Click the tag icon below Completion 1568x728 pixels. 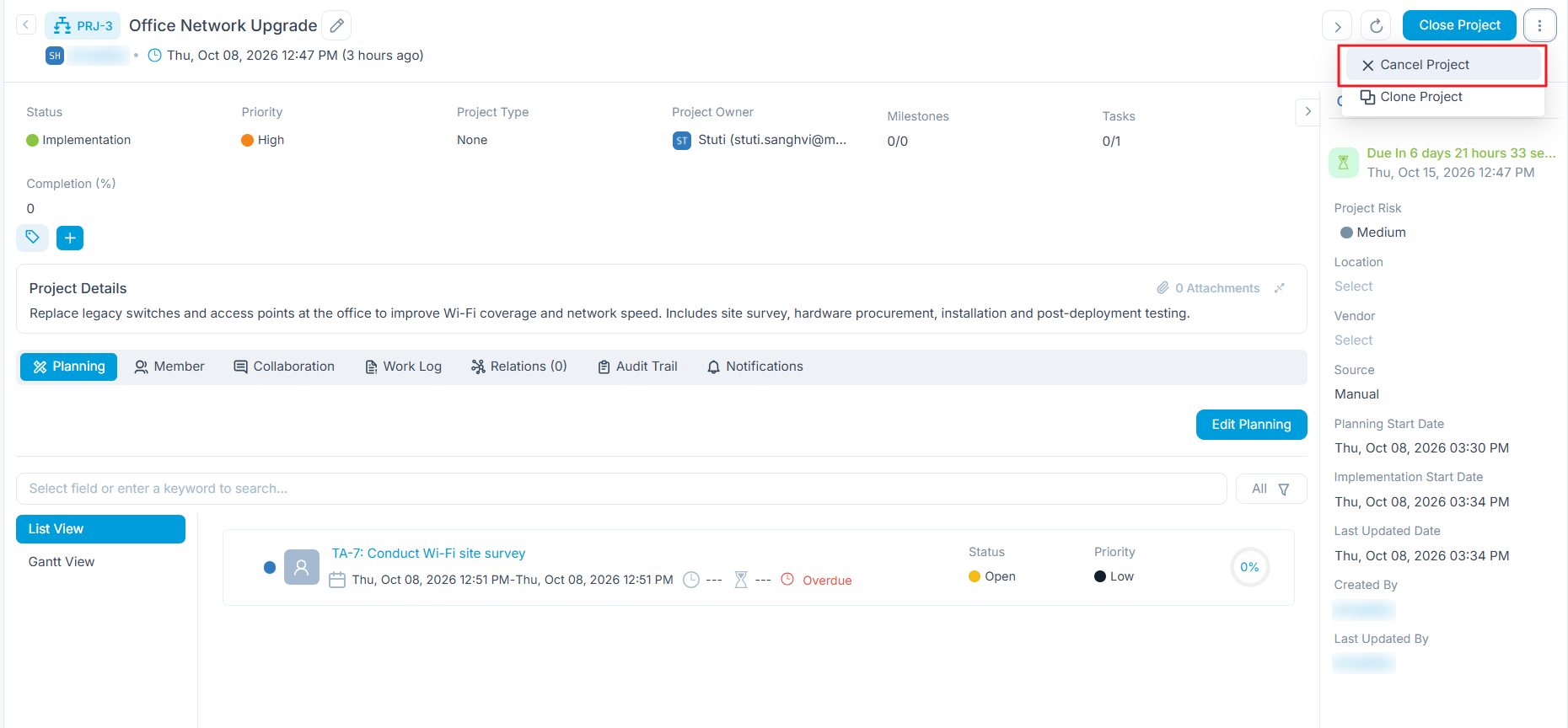coord(32,238)
